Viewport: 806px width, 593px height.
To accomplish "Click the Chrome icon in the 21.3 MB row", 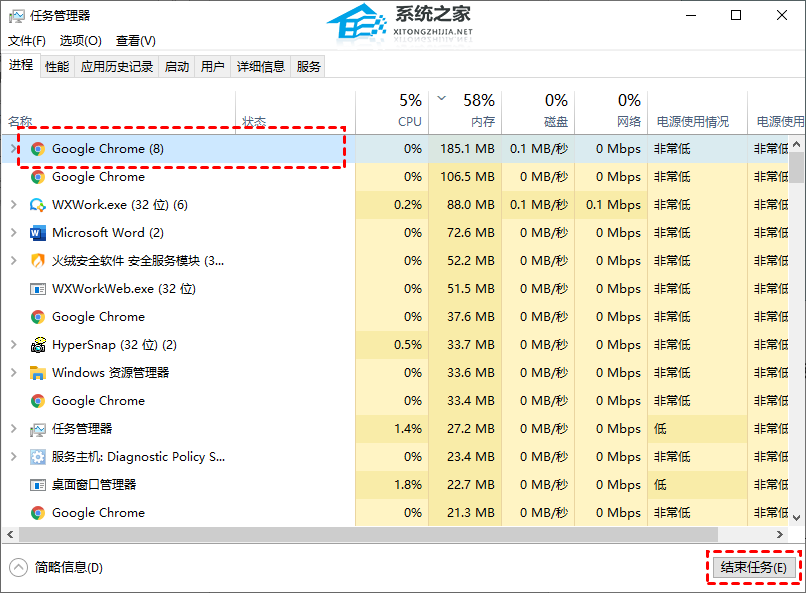I will pyautogui.click(x=38, y=513).
